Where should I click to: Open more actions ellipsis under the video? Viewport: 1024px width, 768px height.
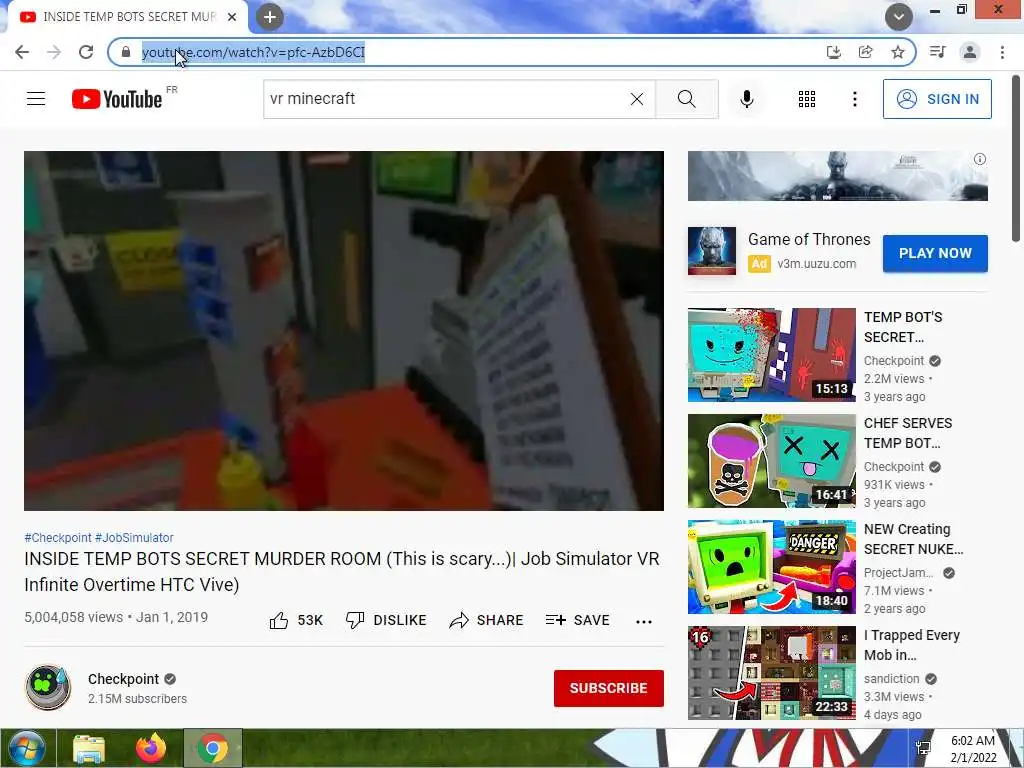tap(644, 621)
